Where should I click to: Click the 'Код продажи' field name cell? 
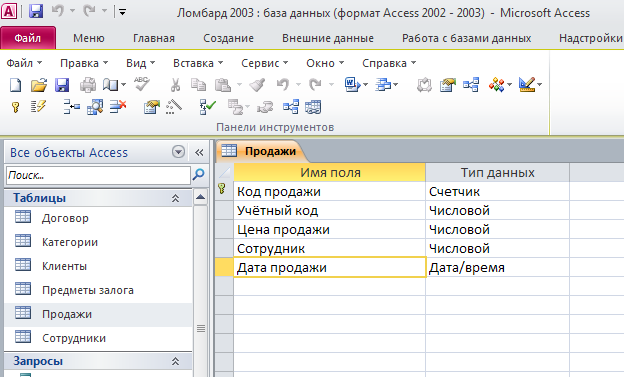point(330,191)
